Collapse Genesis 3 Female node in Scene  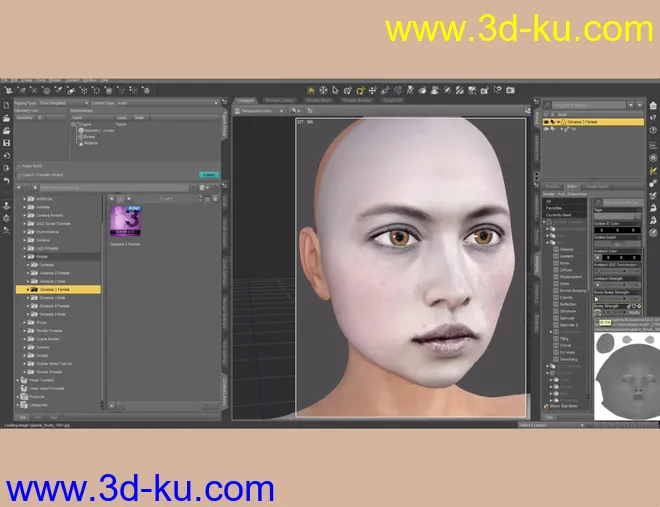click(x=559, y=122)
